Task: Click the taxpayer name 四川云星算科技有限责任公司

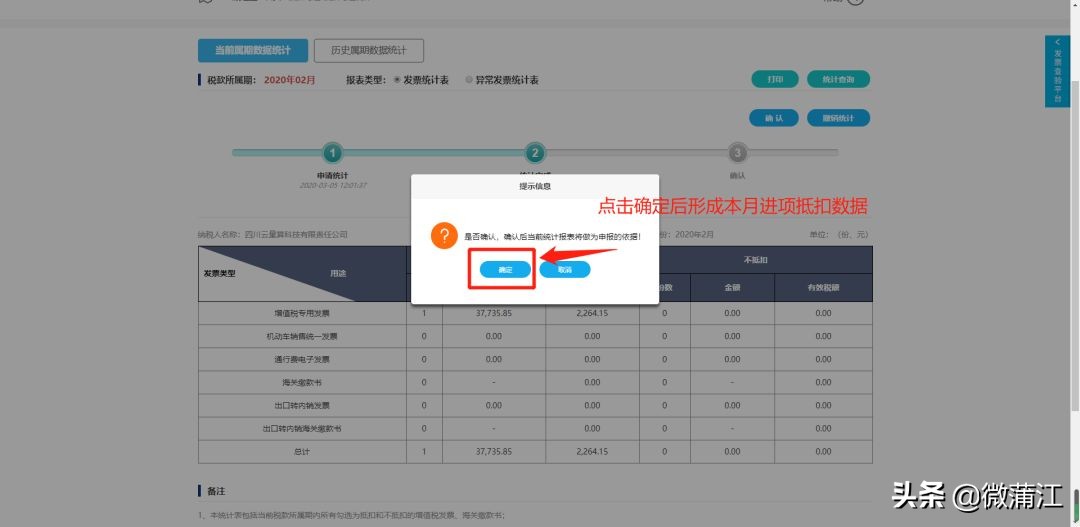Action: coord(296,235)
